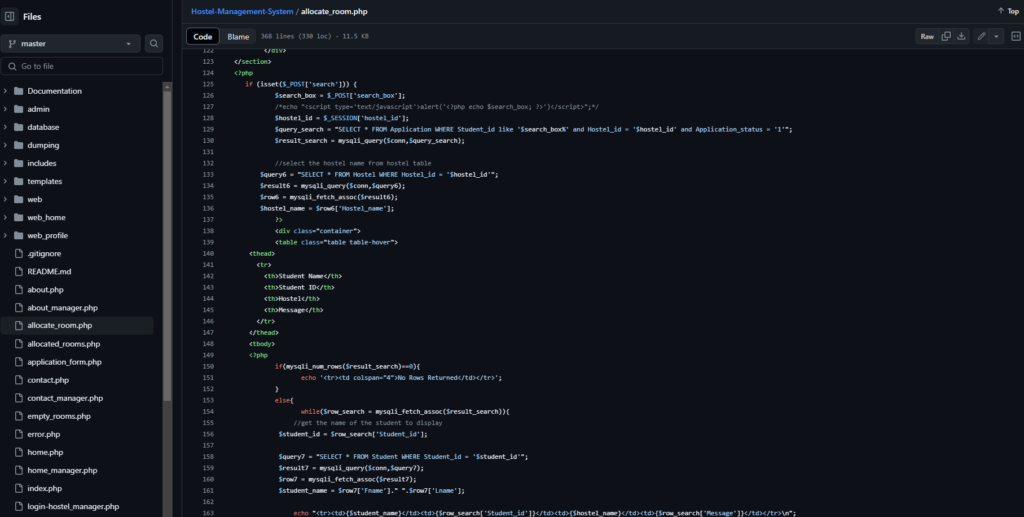Screen dimensions: 1024x517
Task: Go to Hostel-Management-System breadcrumb link
Action: click(242, 12)
